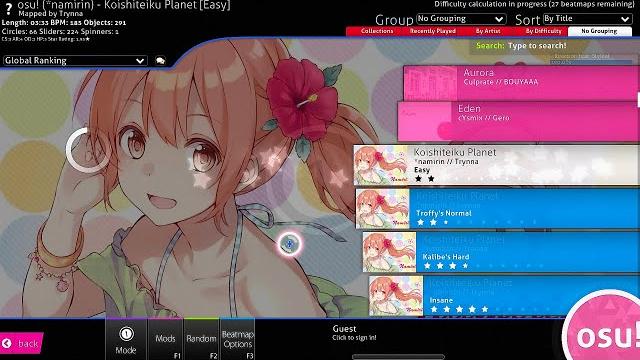Click thumbnail of Kalibe's Hard card
Image resolution: width=640 pixels, height=360 pixels.
[x=389, y=252]
